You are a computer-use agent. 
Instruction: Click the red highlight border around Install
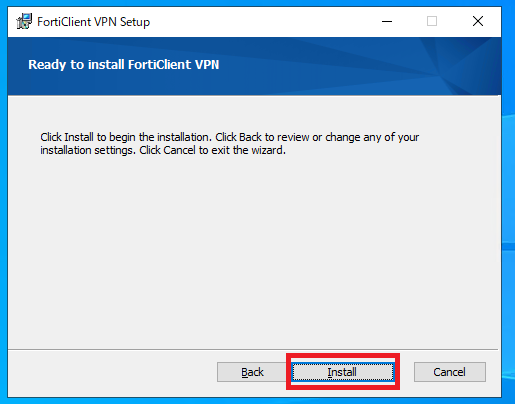pos(343,356)
